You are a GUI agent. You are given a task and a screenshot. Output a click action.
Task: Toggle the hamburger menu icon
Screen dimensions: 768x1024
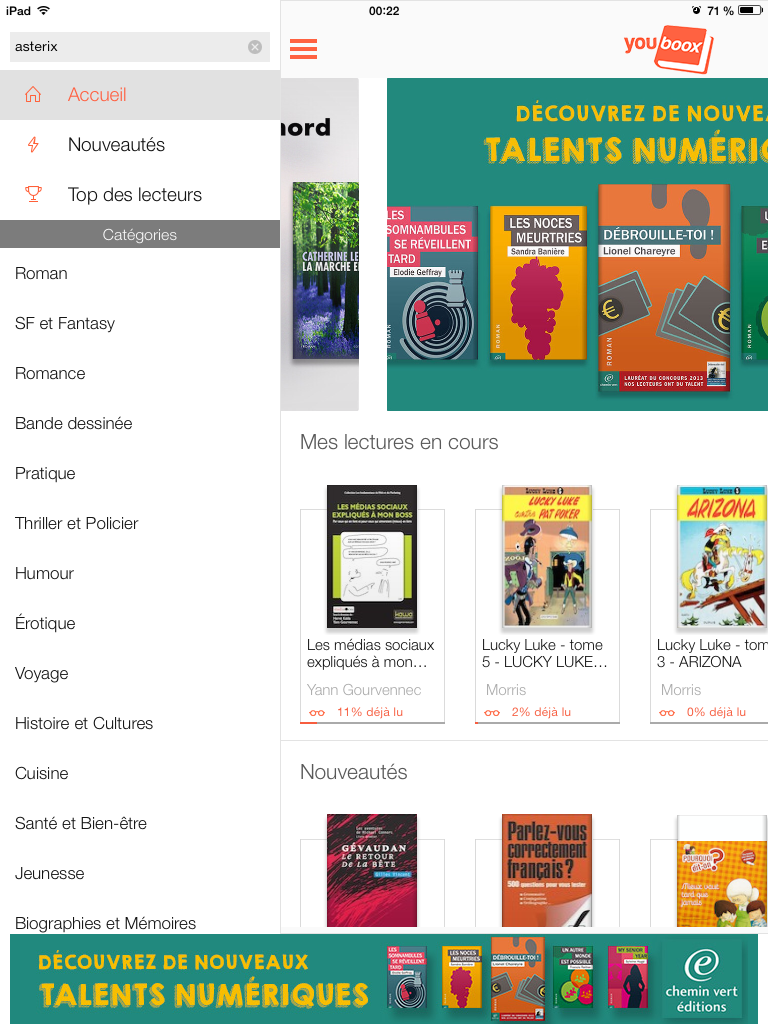click(304, 49)
